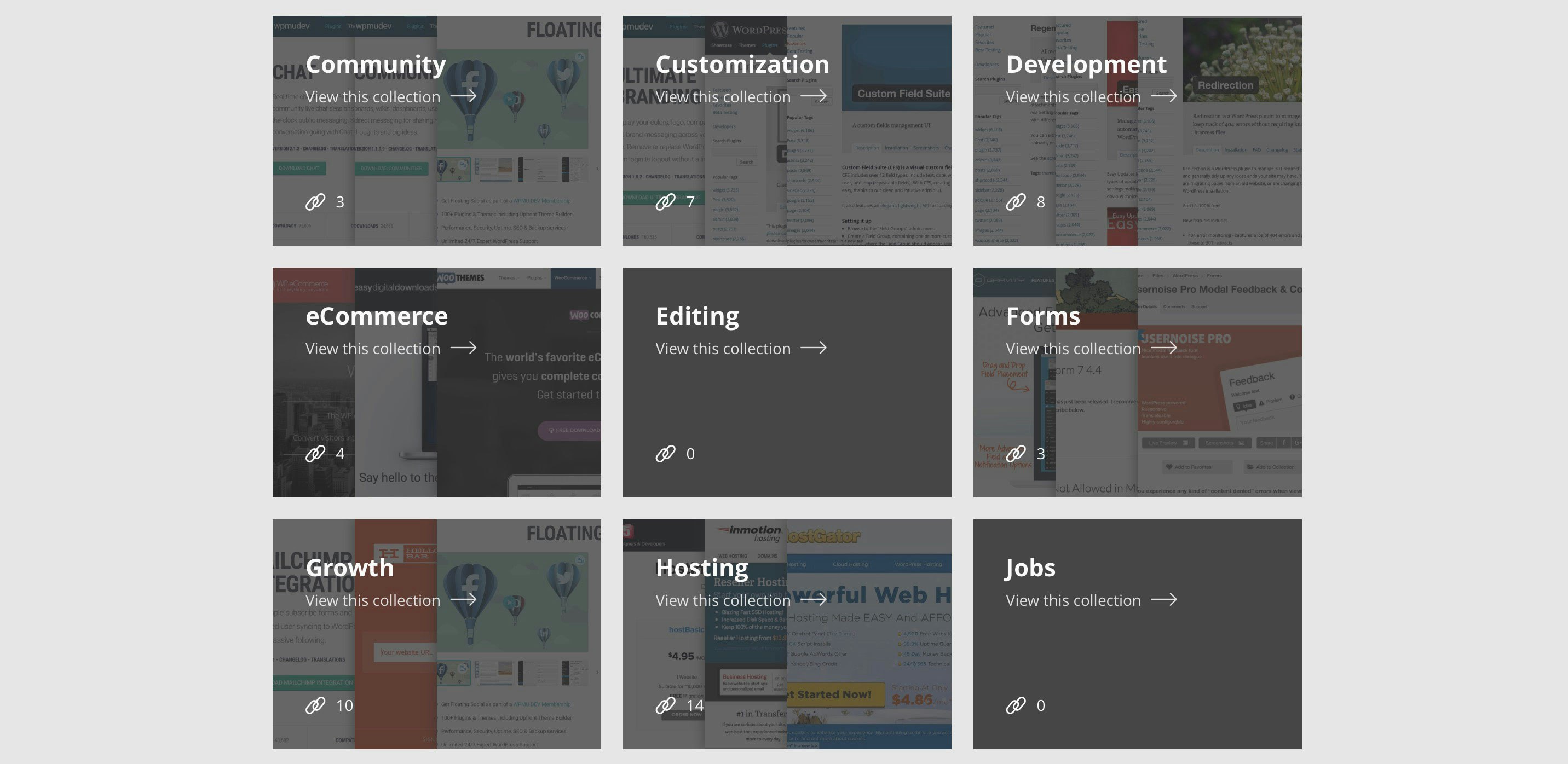View the Forms collection
Image resolution: width=1568 pixels, height=764 pixels.
coord(1073,348)
